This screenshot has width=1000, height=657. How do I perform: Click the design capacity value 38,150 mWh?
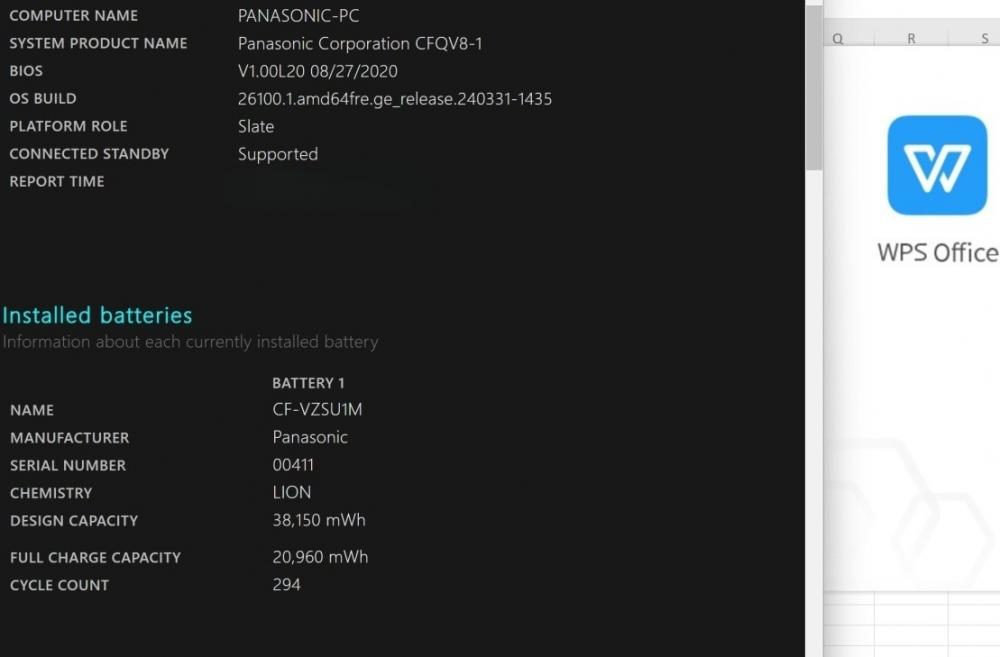pyautogui.click(x=319, y=520)
